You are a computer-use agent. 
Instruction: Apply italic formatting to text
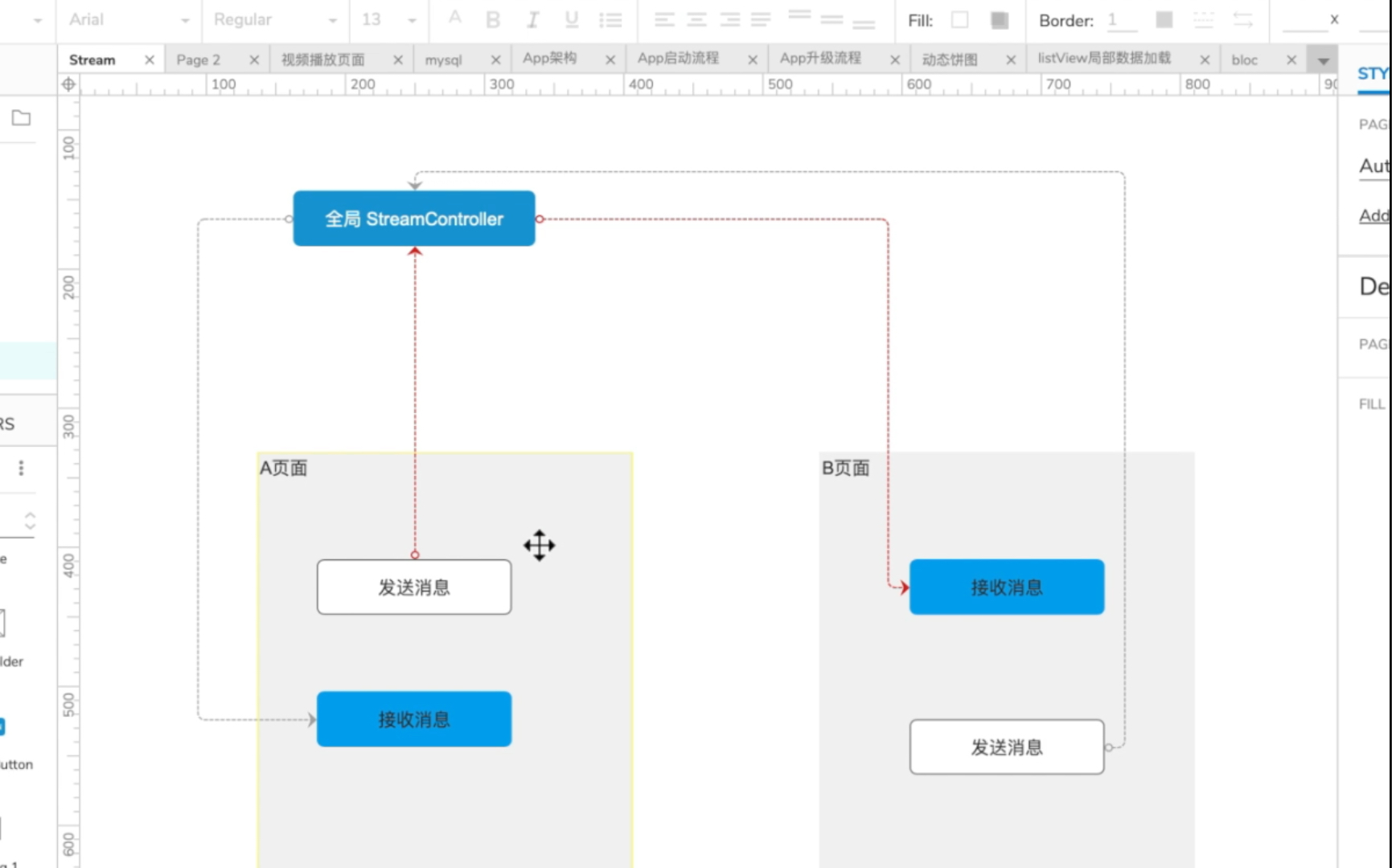(532, 19)
